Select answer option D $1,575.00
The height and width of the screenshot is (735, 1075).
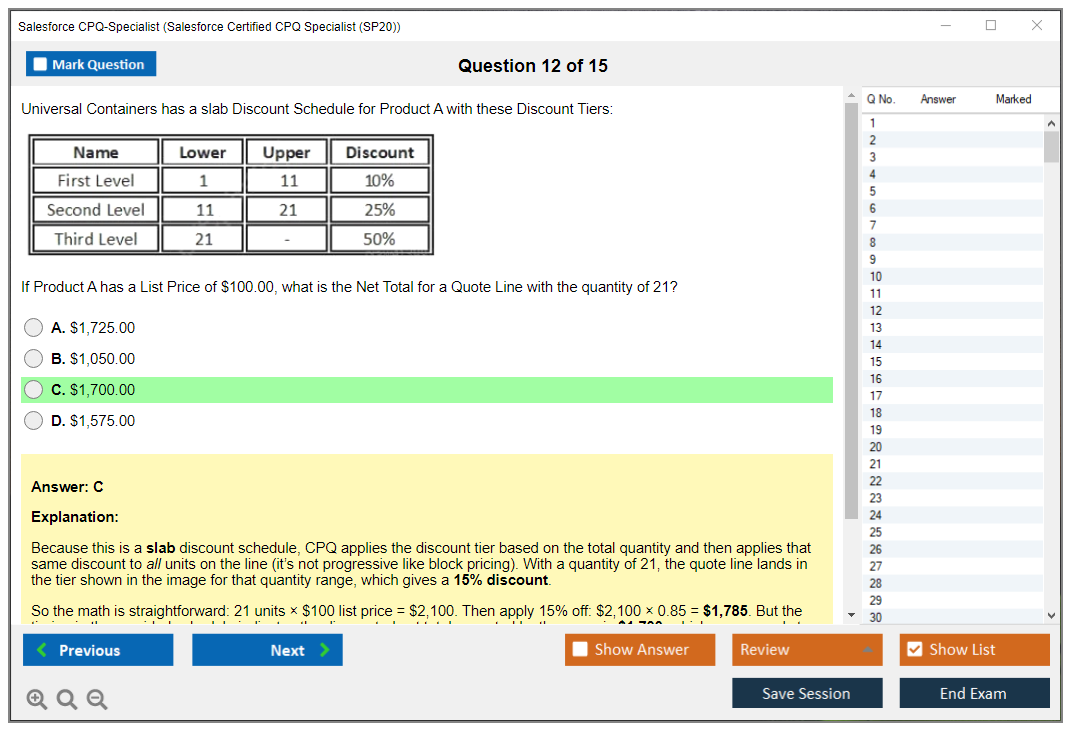pos(34,421)
